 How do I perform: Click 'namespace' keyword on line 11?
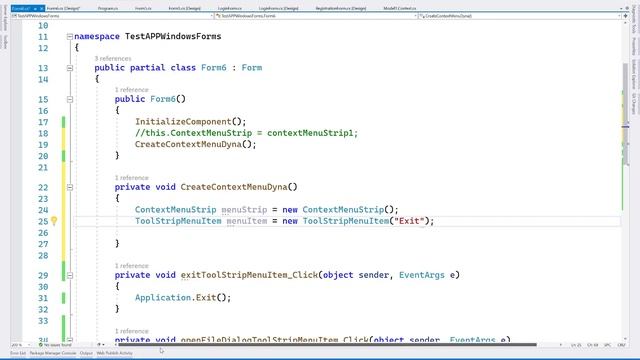point(97,36)
